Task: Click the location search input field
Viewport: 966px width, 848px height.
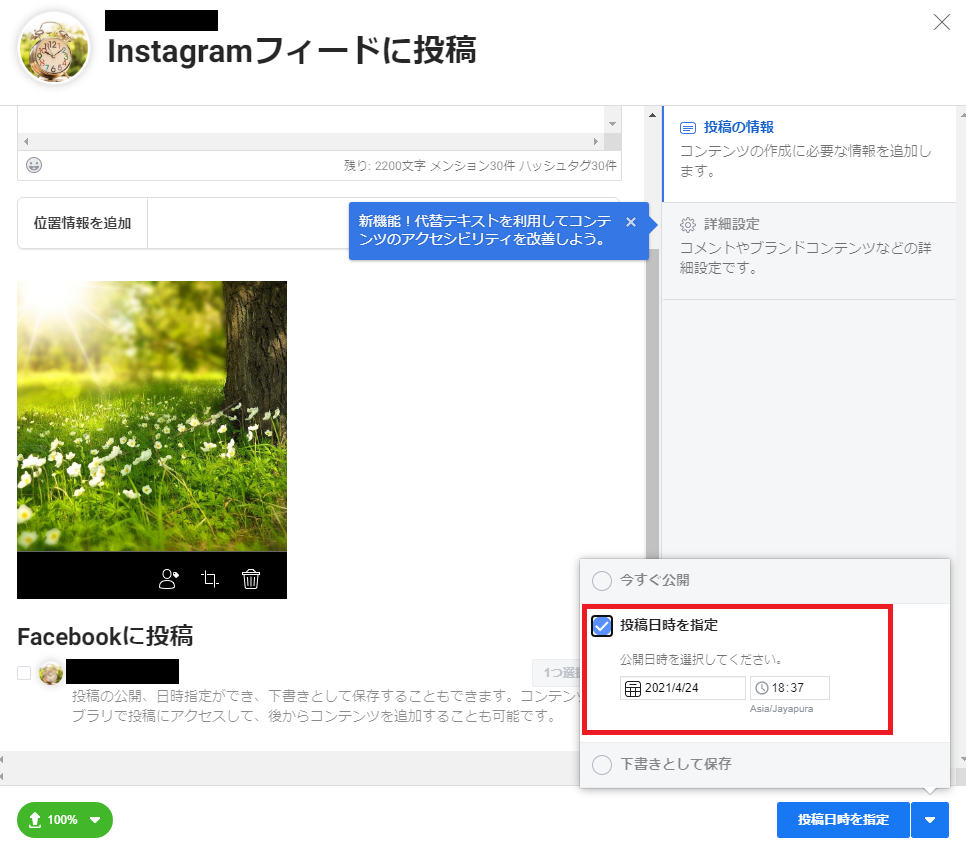Action: (x=248, y=223)
